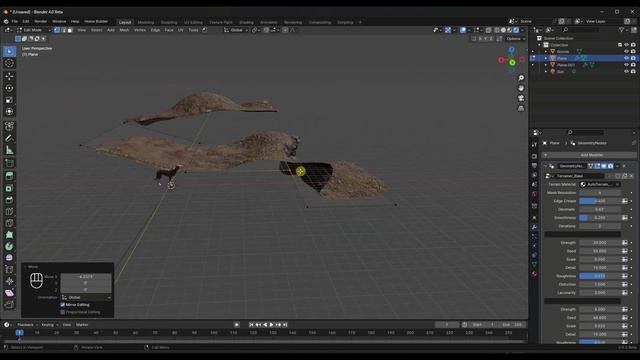Disable rendering for the Sun object
The width and height of the screenshot is (640, 360).
pyautogui.click(x=633, y=71)
